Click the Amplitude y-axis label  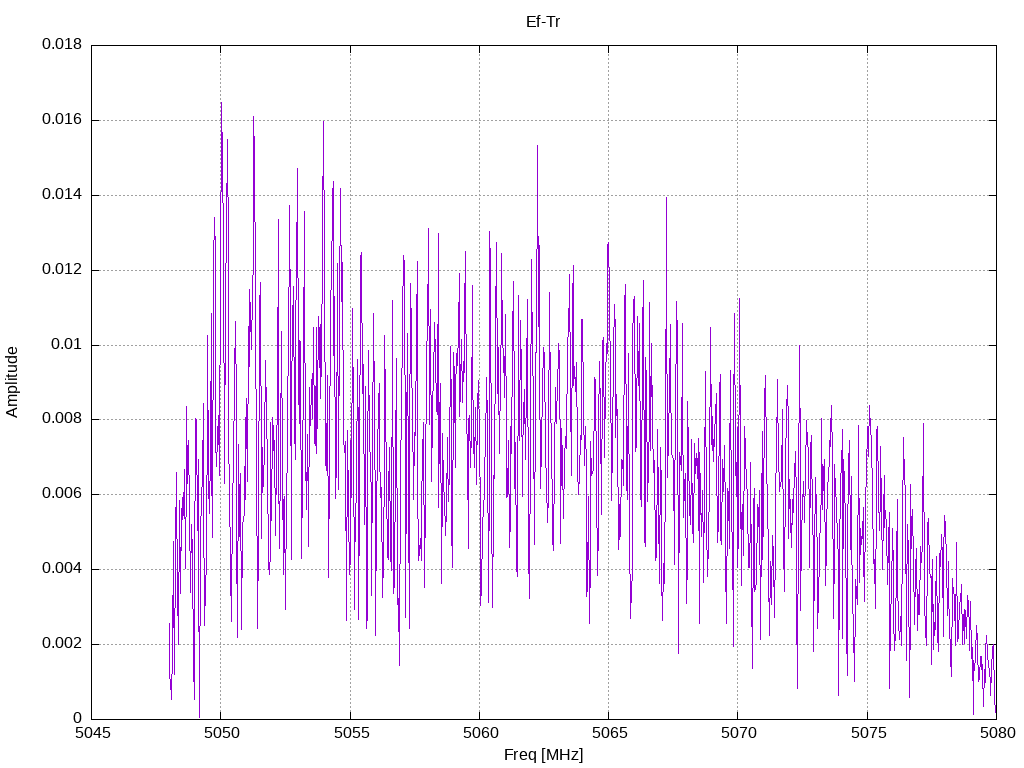pos(12,382)
